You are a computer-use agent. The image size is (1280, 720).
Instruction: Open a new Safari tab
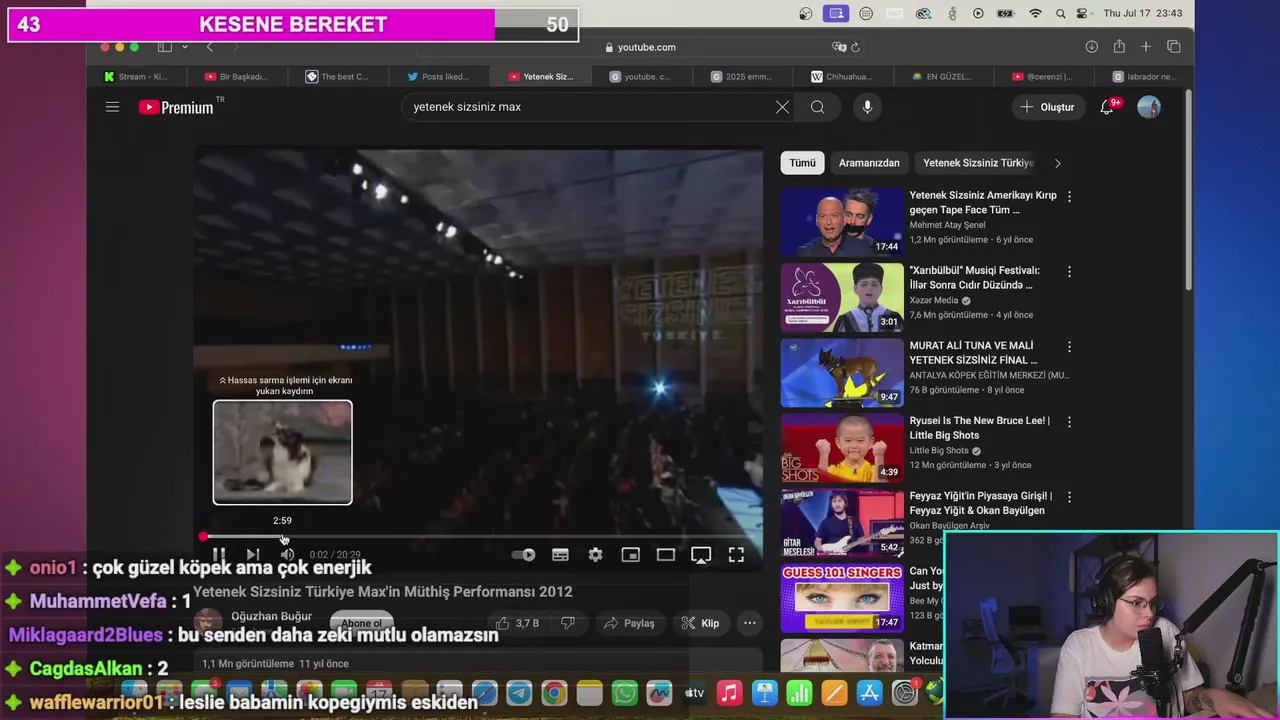pos(1146,47)
